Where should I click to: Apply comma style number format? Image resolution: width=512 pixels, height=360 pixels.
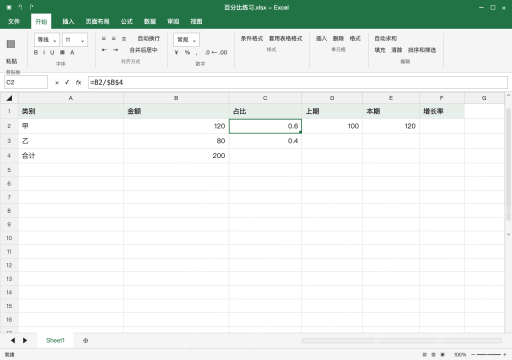197,53
